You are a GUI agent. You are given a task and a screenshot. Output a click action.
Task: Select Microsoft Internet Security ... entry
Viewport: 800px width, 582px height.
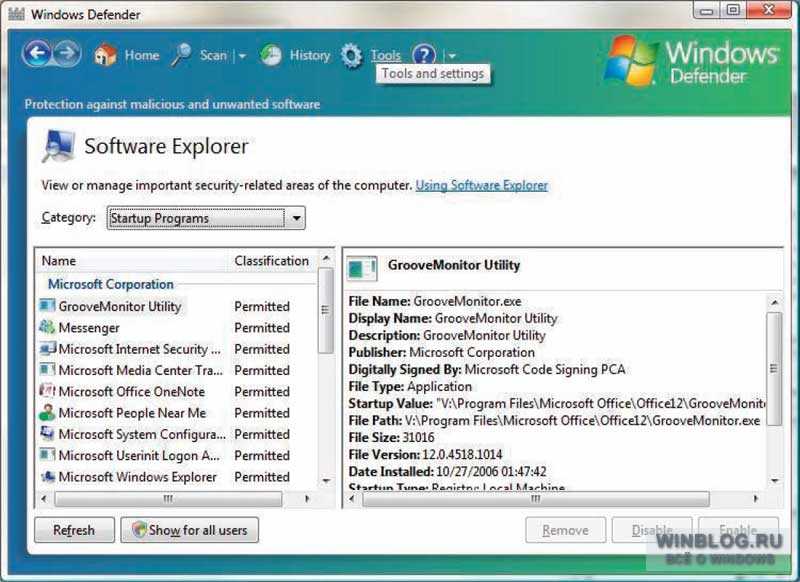pyautogui.click(x=139, y=349)
